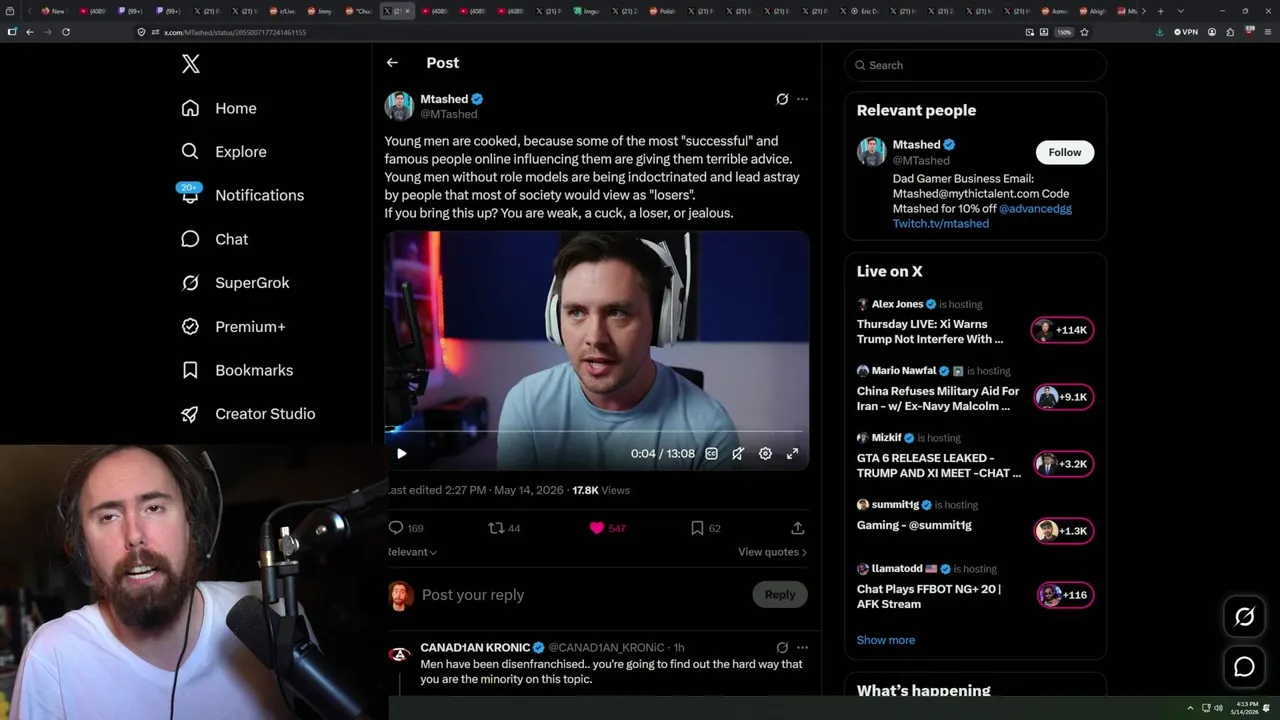
Task: Open video settings gear
Action: (765, 453)
